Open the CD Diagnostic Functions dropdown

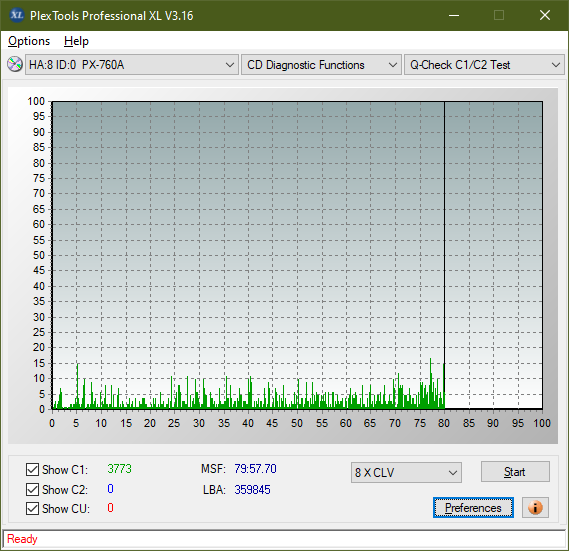pyautogui.click(x=321, y=65)
